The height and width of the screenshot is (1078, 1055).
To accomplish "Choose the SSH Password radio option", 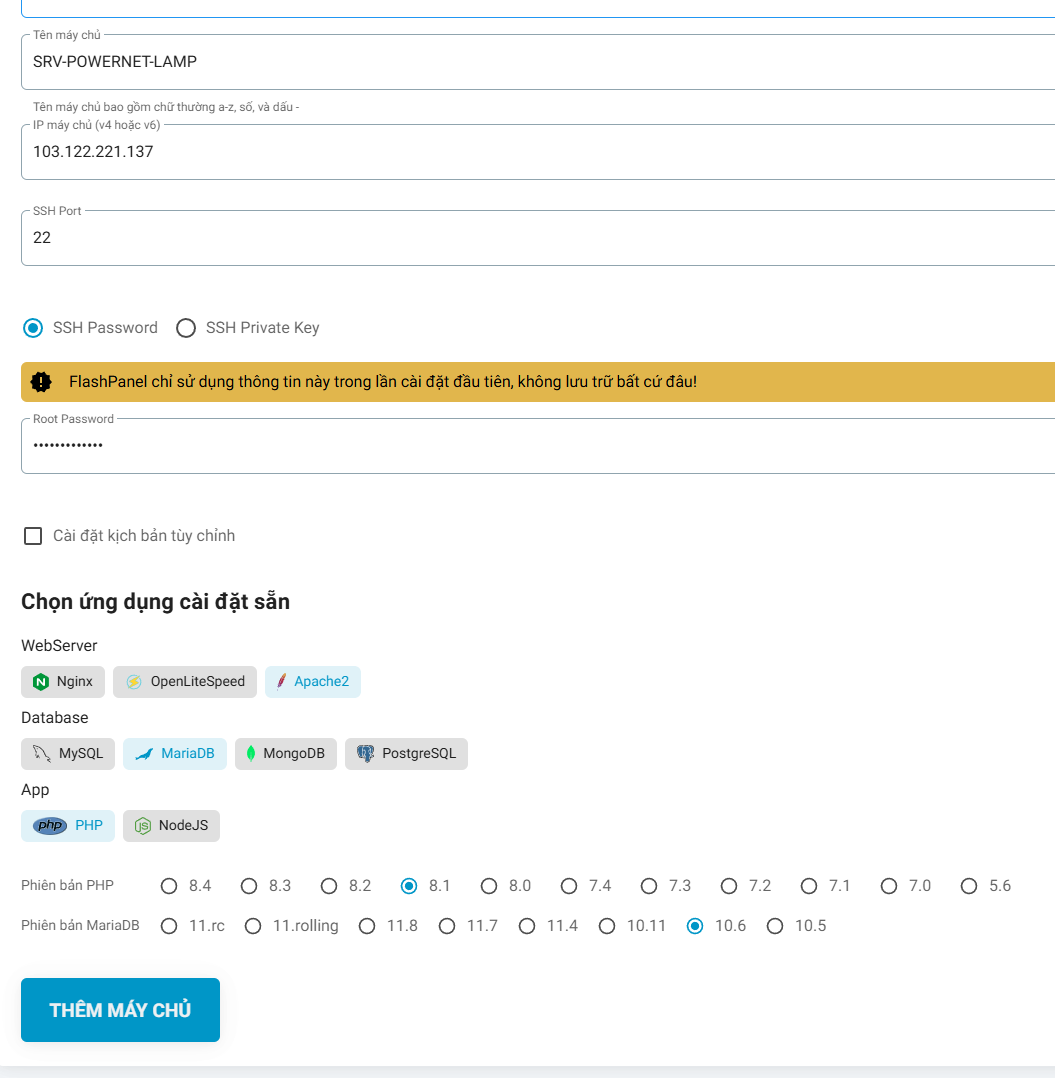I will click(x=33, y=328).
